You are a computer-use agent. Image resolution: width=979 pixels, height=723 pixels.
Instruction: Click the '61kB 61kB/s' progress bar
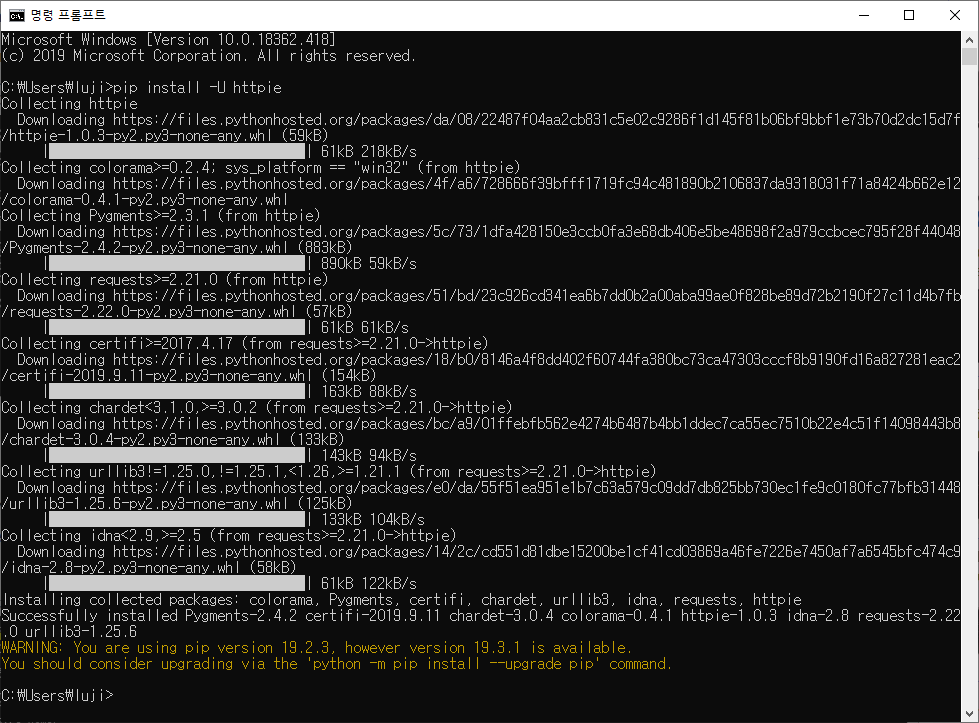177,327
